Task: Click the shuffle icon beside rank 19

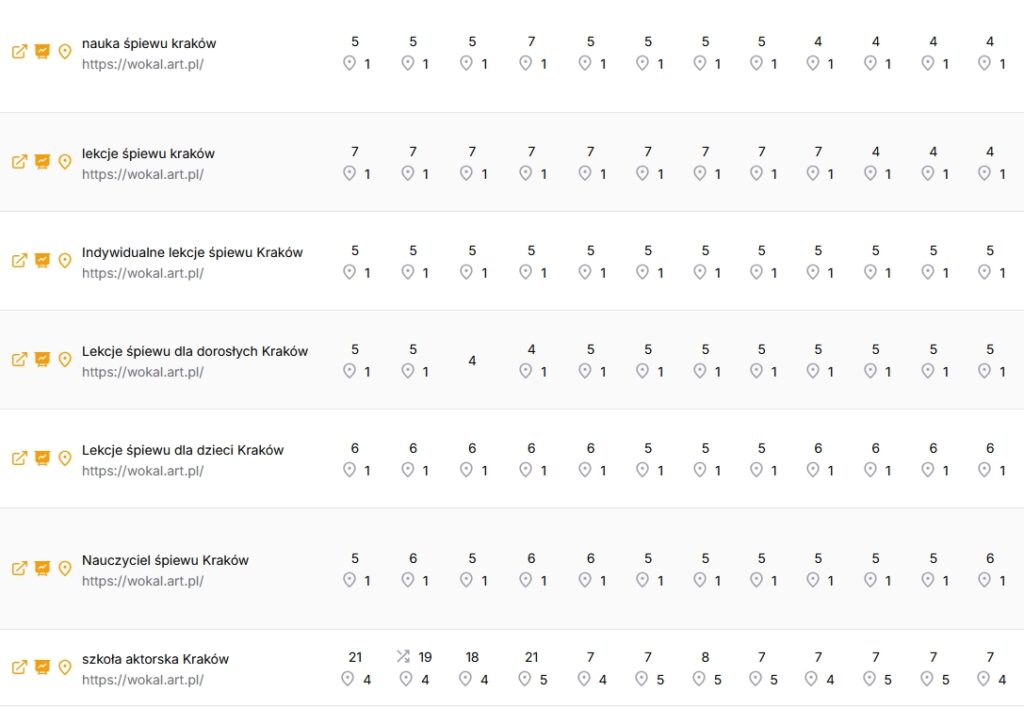Action: click(x=403, y=657)
